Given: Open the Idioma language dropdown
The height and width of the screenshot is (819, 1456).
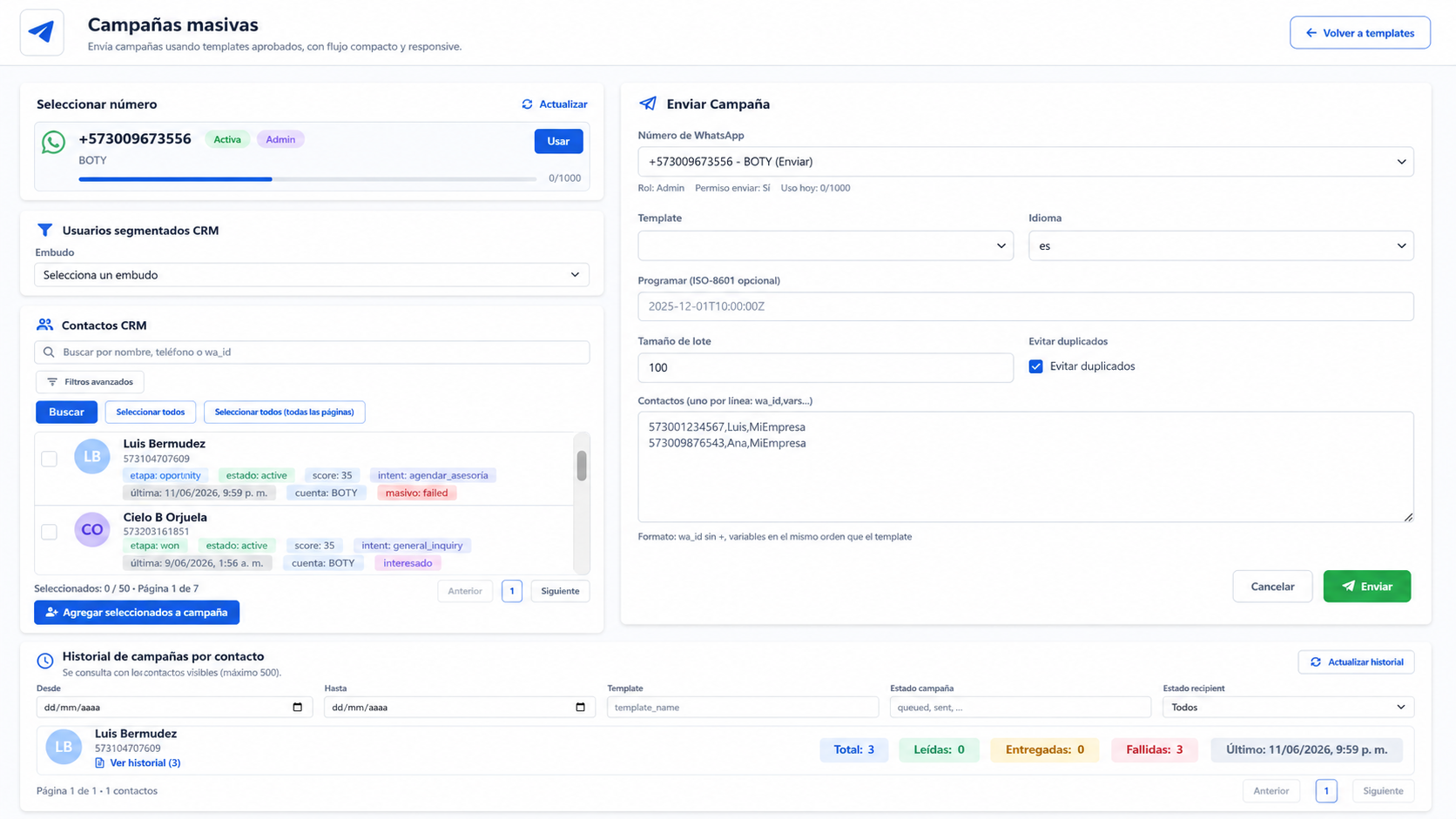Looking at the screenshot, I should (1221, 245).
